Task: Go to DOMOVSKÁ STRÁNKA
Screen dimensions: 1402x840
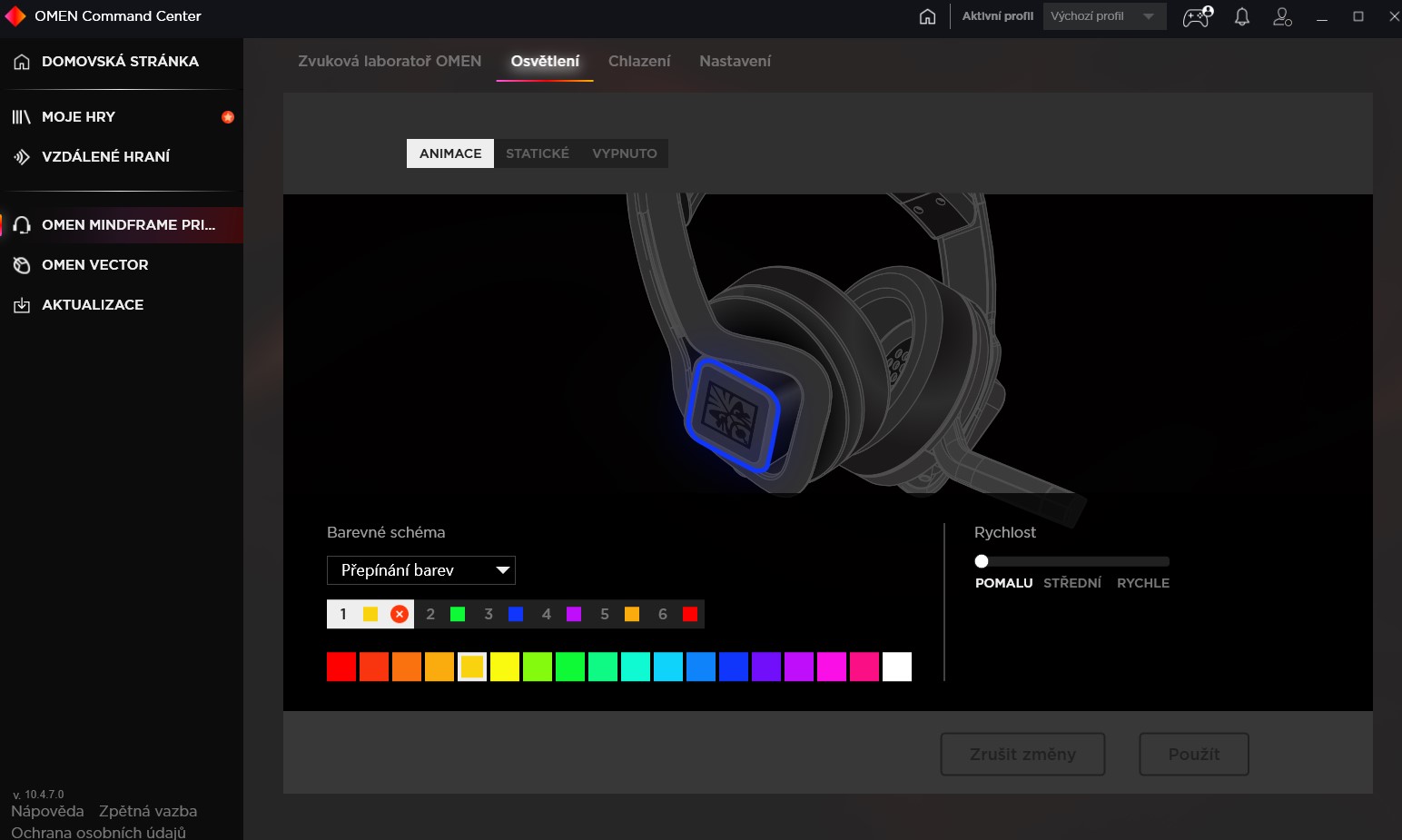Action: click(x=122, y=62)
